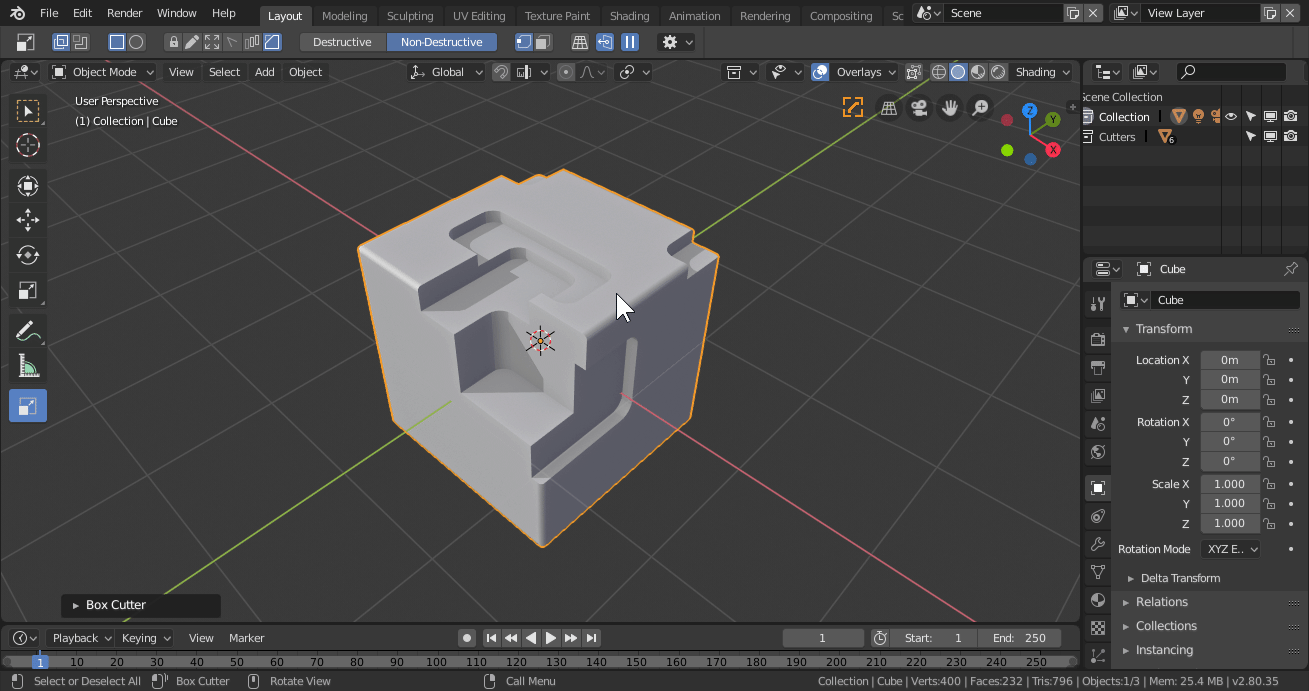Select the Box Cutter tool in the toolbar

pos(28,406)
